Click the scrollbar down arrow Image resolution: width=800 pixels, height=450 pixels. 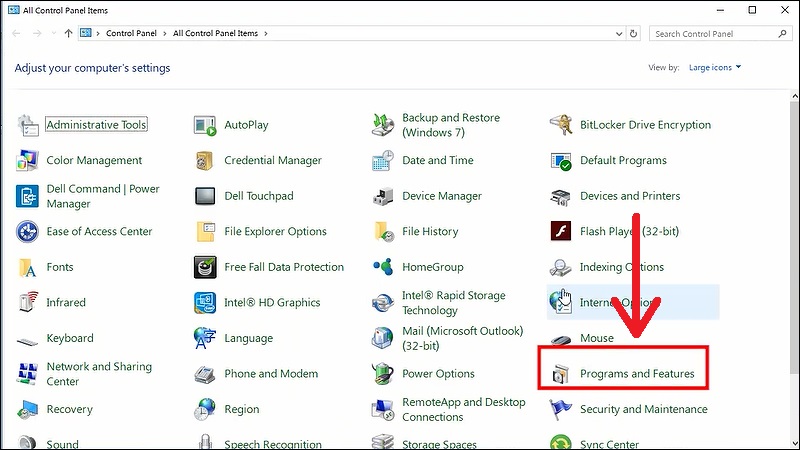[795, 444]
